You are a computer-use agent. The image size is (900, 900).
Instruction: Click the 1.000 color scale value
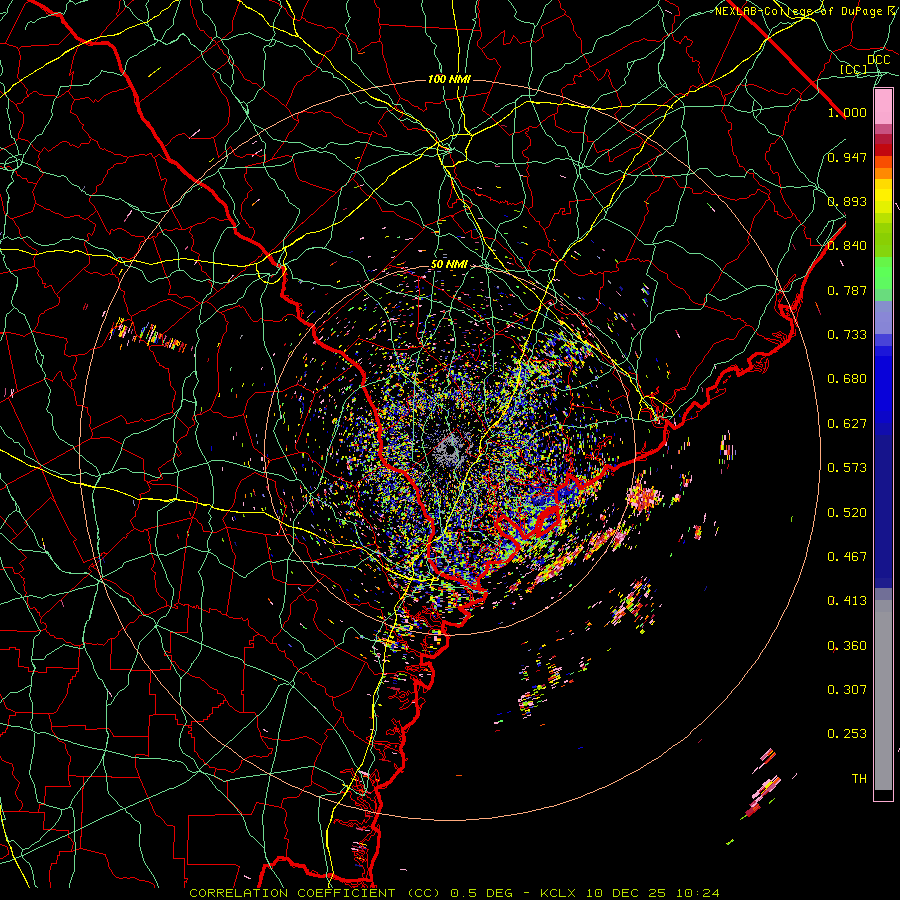click(847, 112)
